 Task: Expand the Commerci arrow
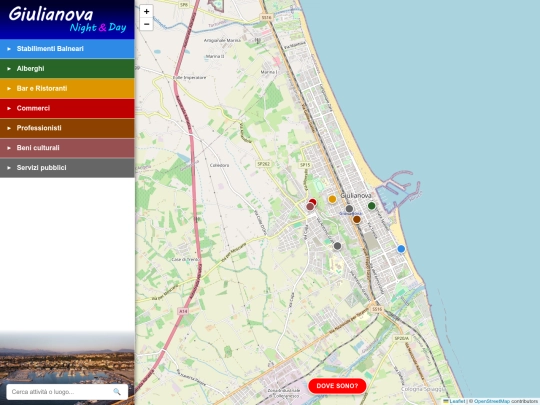(9, 108)
